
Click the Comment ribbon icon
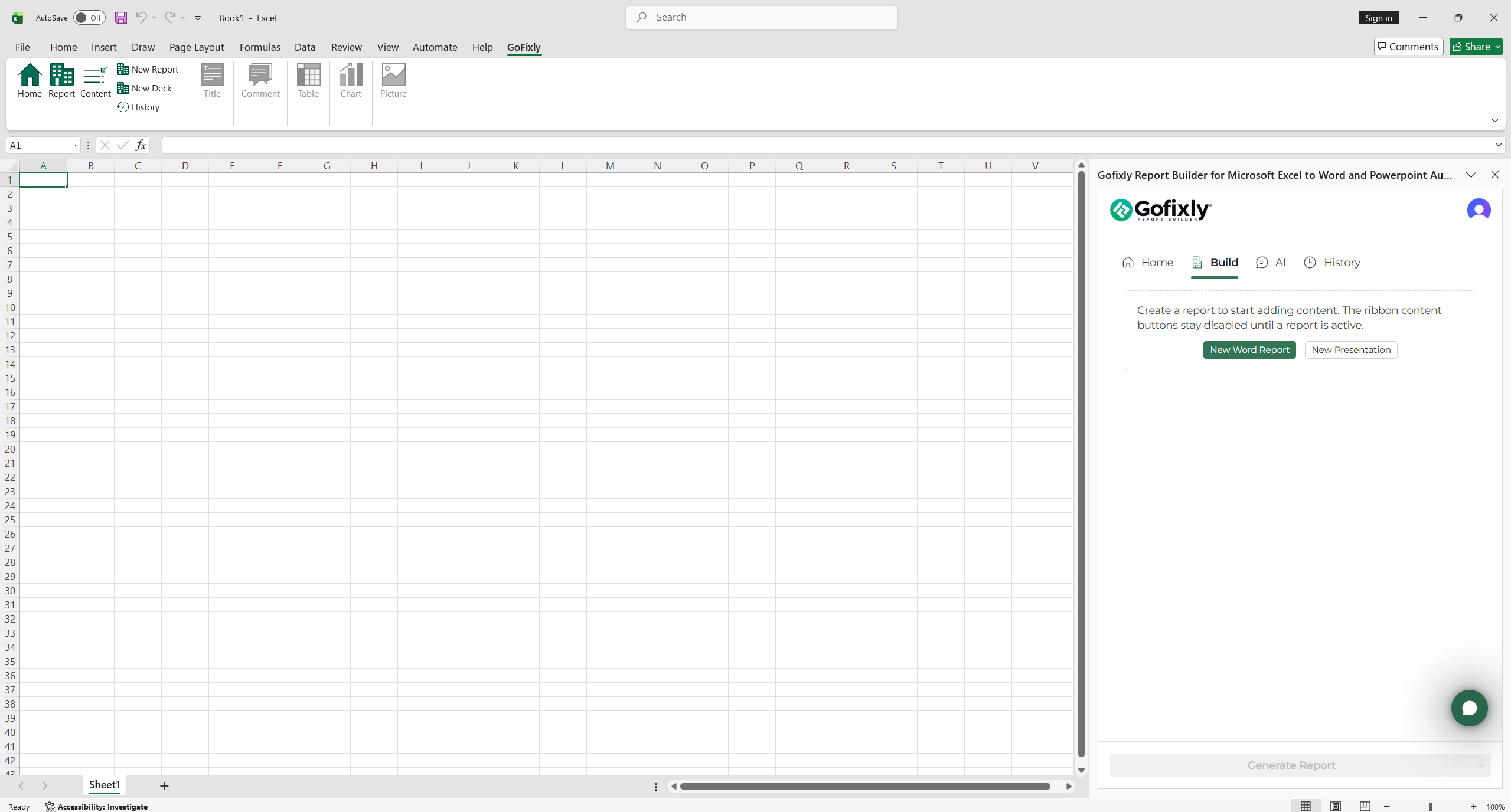coord(260,80)
